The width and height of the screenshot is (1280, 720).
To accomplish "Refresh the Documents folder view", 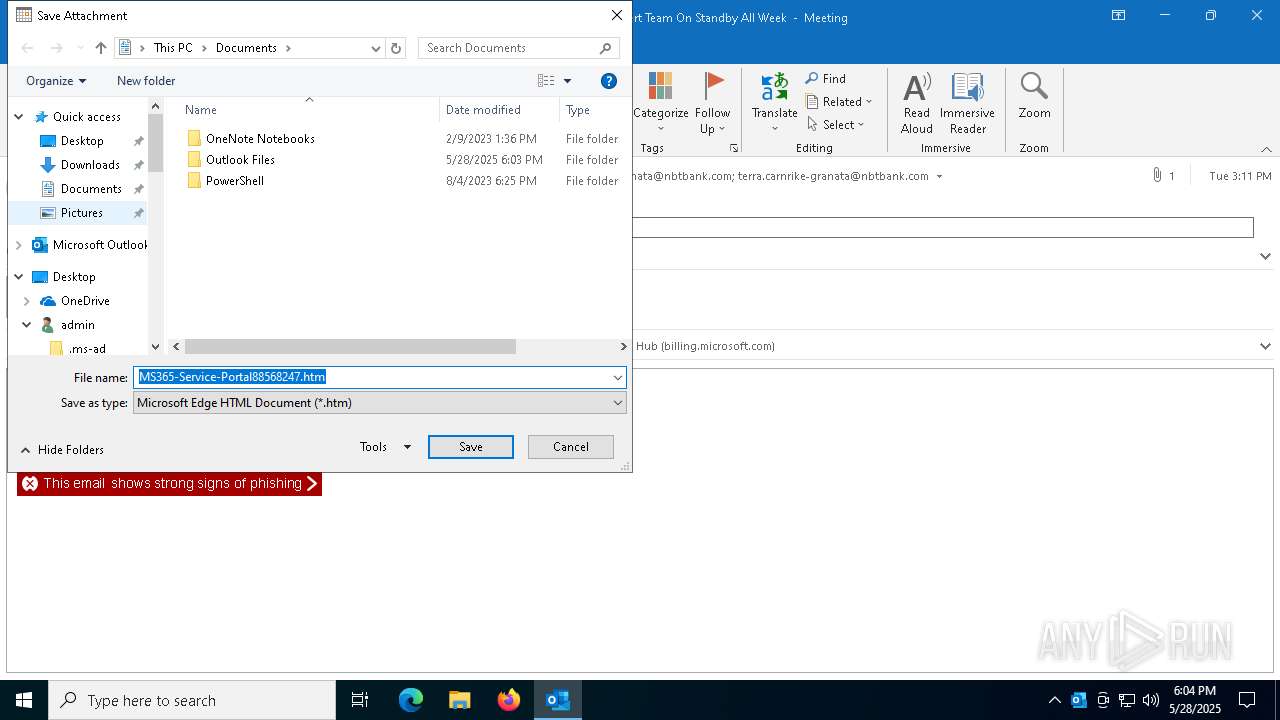I will pyautogui.click(x=396, y=48).
